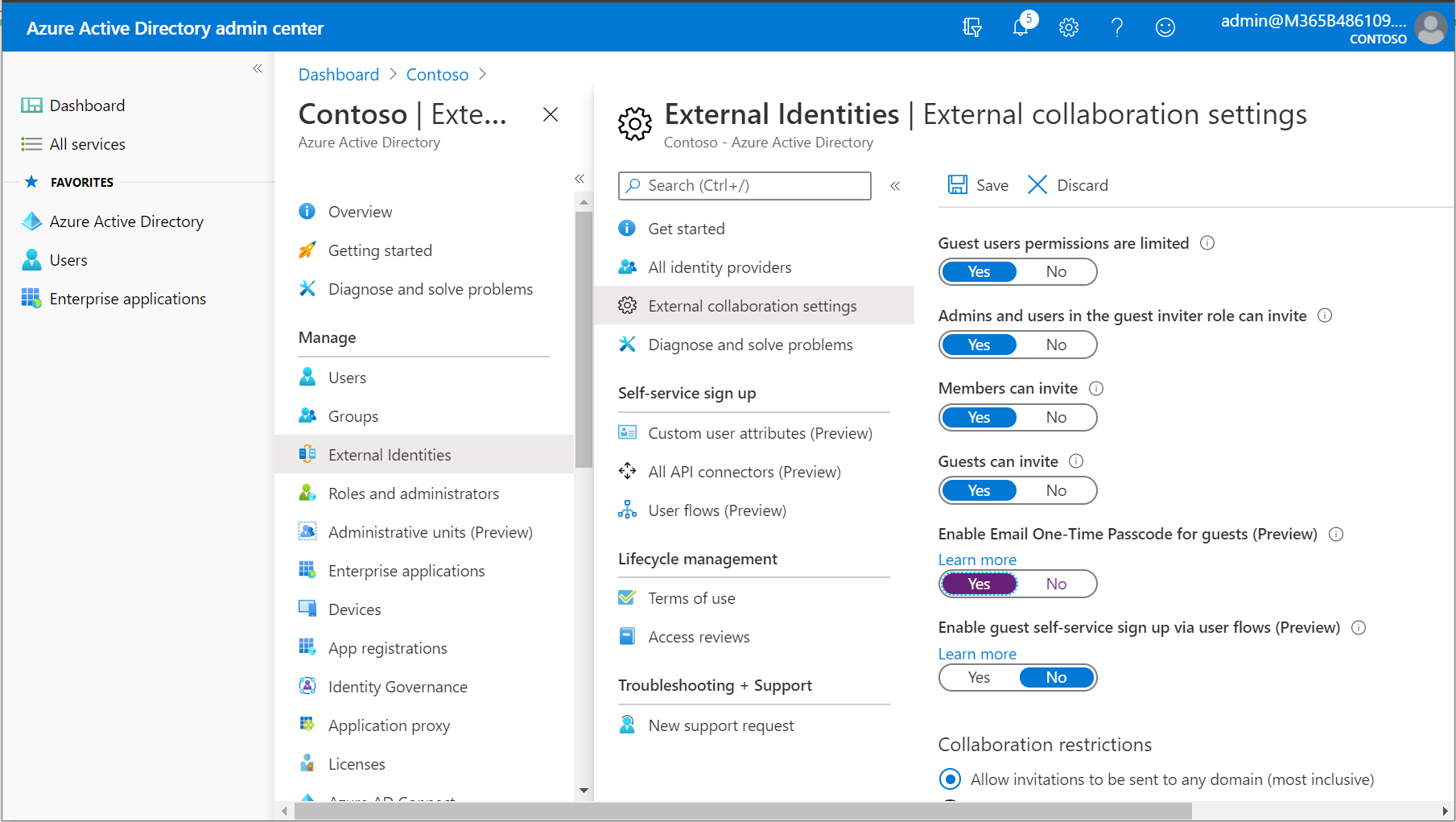Set Email One-Time Passcode for guests to No

click(1056, 584)
